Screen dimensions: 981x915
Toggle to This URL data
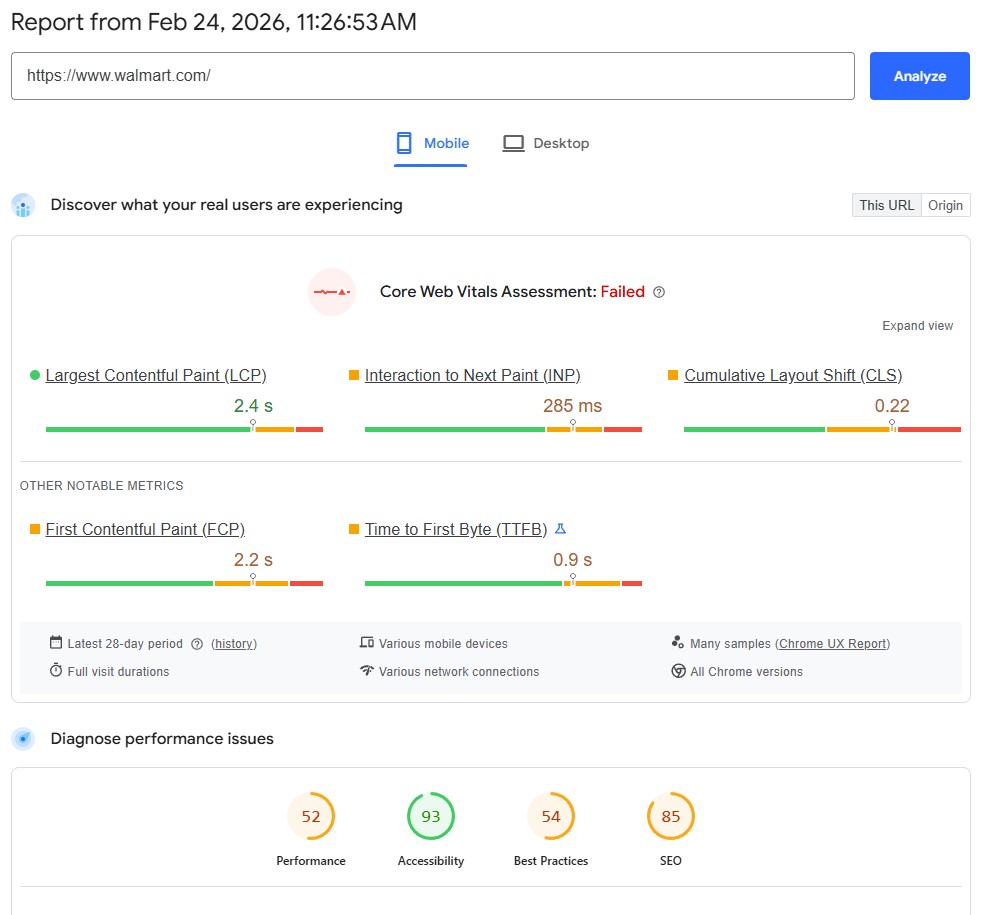pyautogui.click(x=886, y=205)
